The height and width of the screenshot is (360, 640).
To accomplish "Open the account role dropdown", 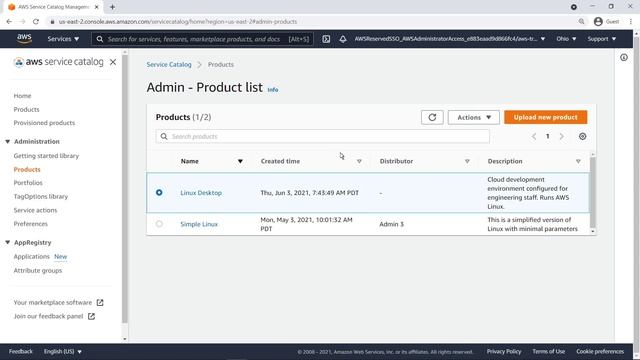I will click(x=450, y=39).
